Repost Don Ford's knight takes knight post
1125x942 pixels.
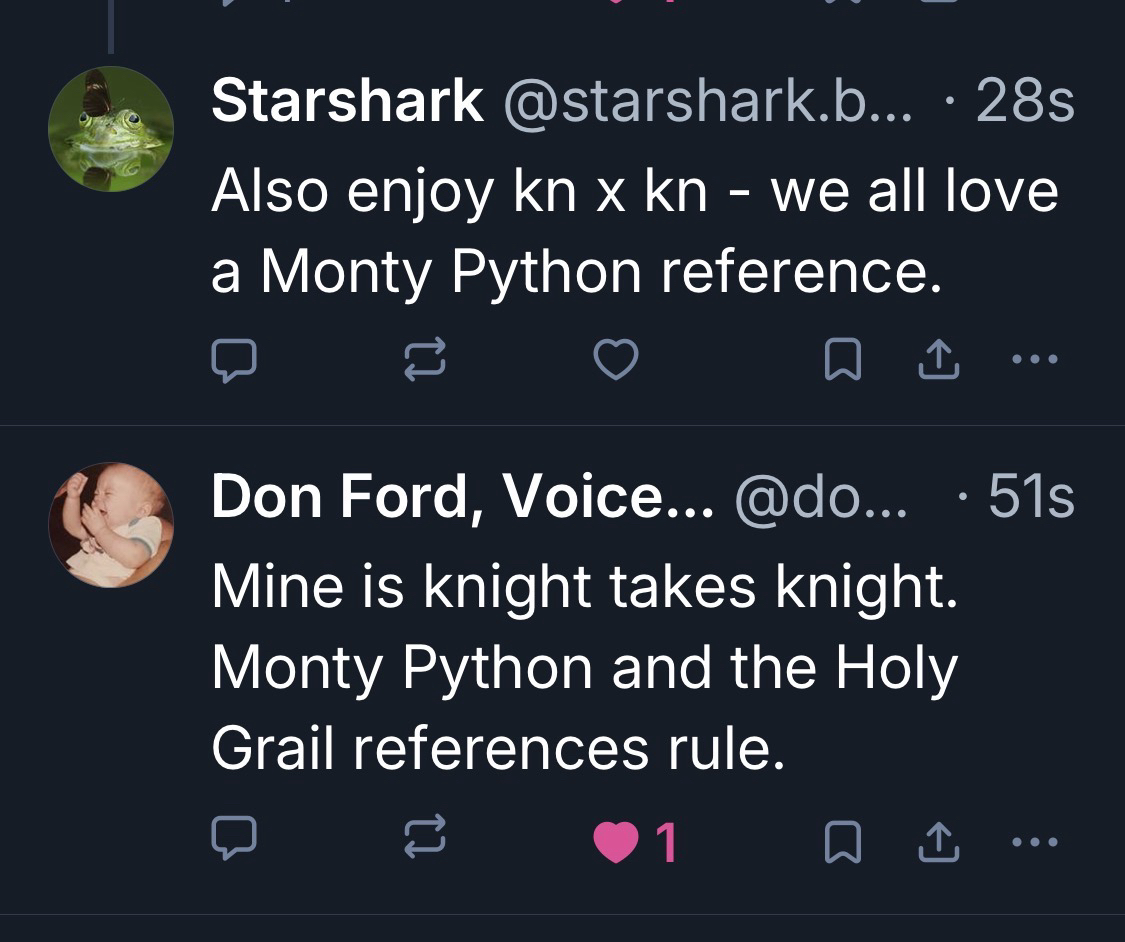[425, 840]
